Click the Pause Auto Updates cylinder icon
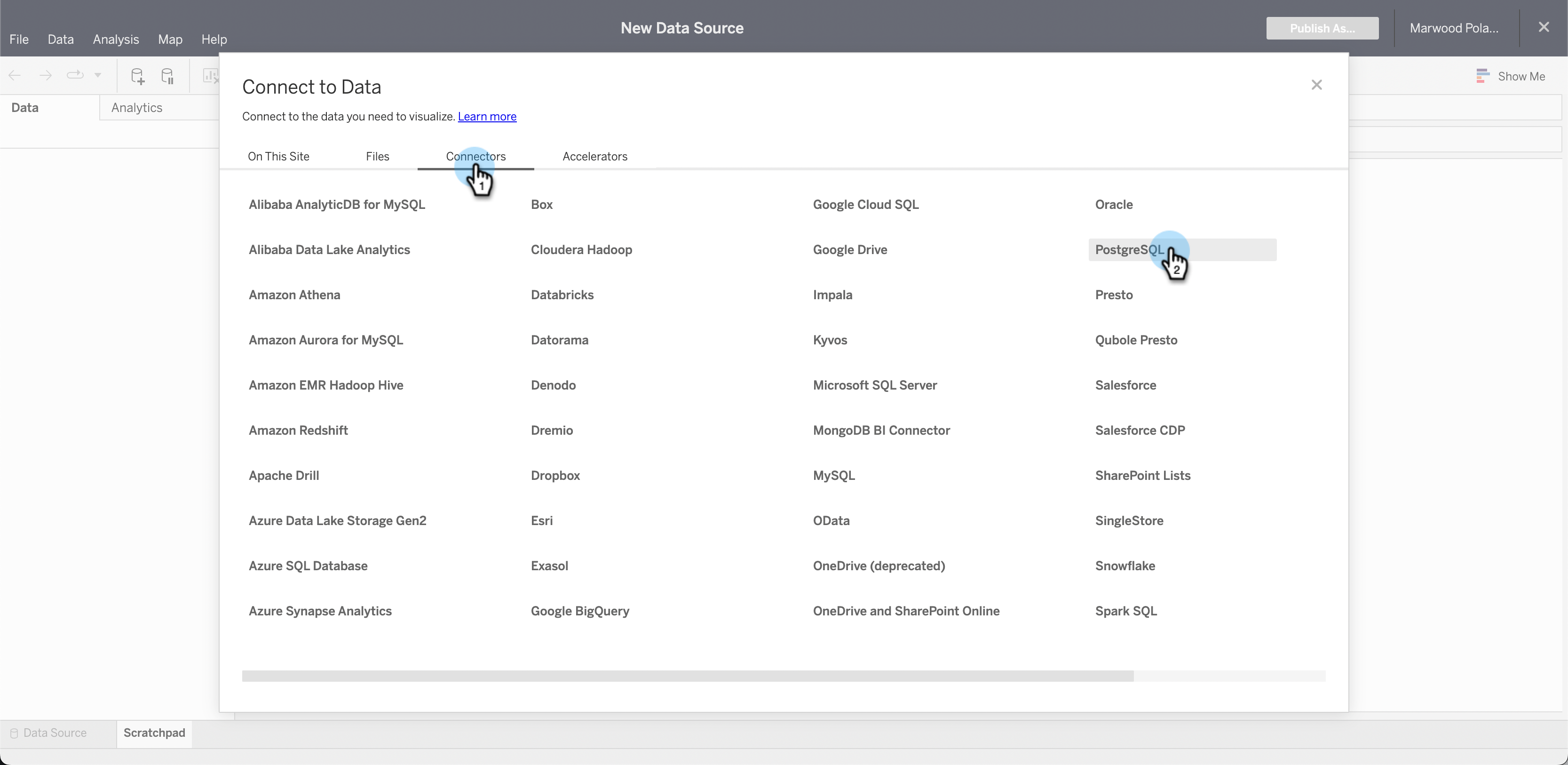 click(167, 76)
